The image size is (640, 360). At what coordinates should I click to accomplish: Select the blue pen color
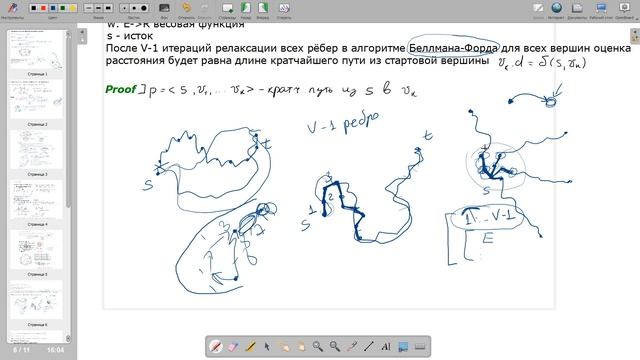(53, 8)
